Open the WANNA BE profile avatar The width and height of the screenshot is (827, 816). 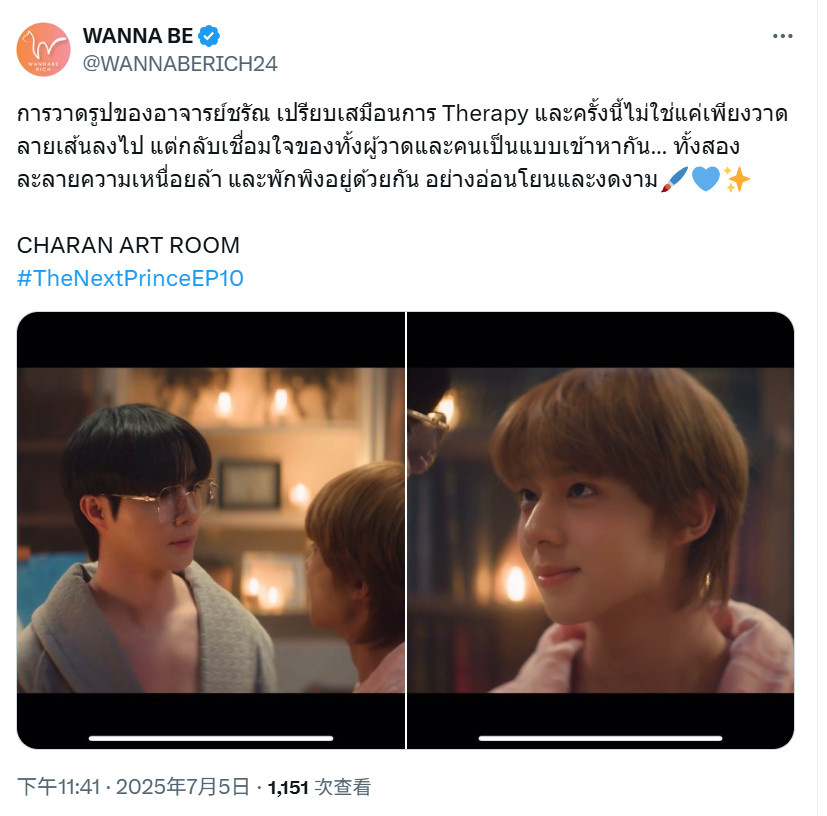click(x=43, y=49)
